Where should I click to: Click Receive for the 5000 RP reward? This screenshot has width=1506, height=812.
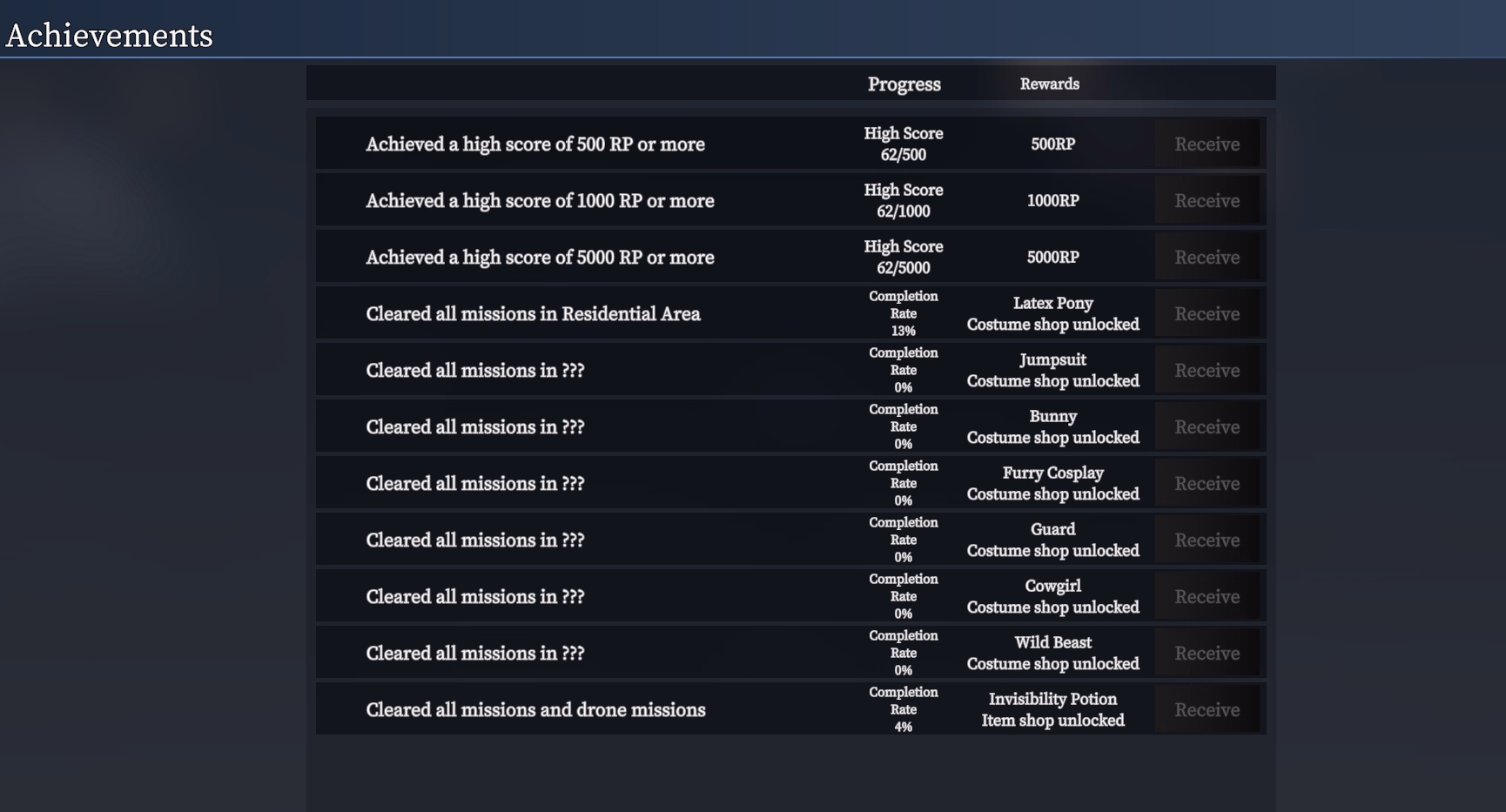pyautogui.click(x=1207, y=257)
